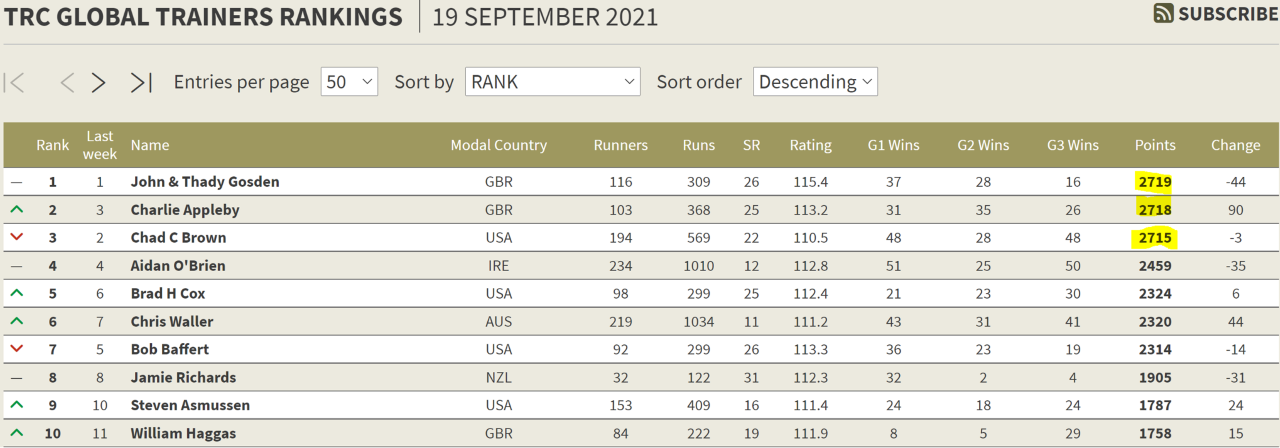Image resolution: width=1280 pixels, height=448 pixels.
Task: Open John & Thady Gosden trainer link
Action: coord(205,182)
